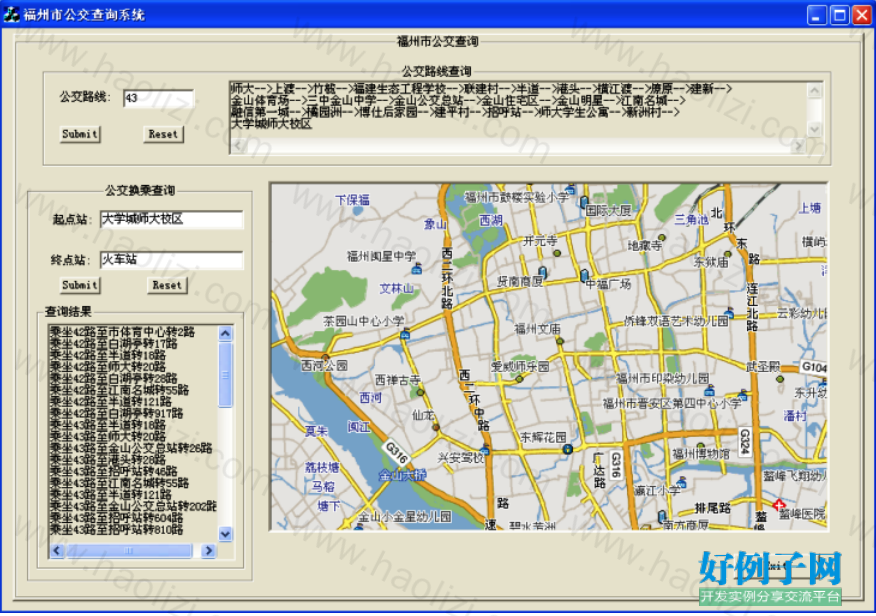The height and width of the screenshot is (616, 876).
Task: Click the red cross hospital icon at 鳌峰医院
Action: (x=779, y=505)
